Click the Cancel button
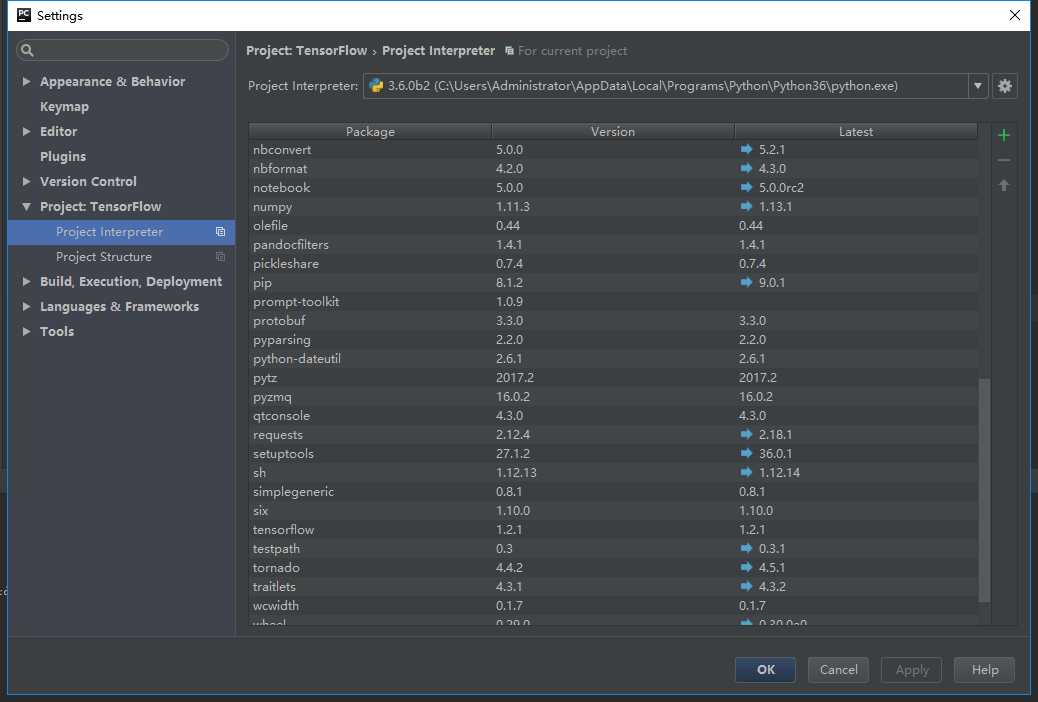The image size is (1038, 702). (x=838, y=670)
